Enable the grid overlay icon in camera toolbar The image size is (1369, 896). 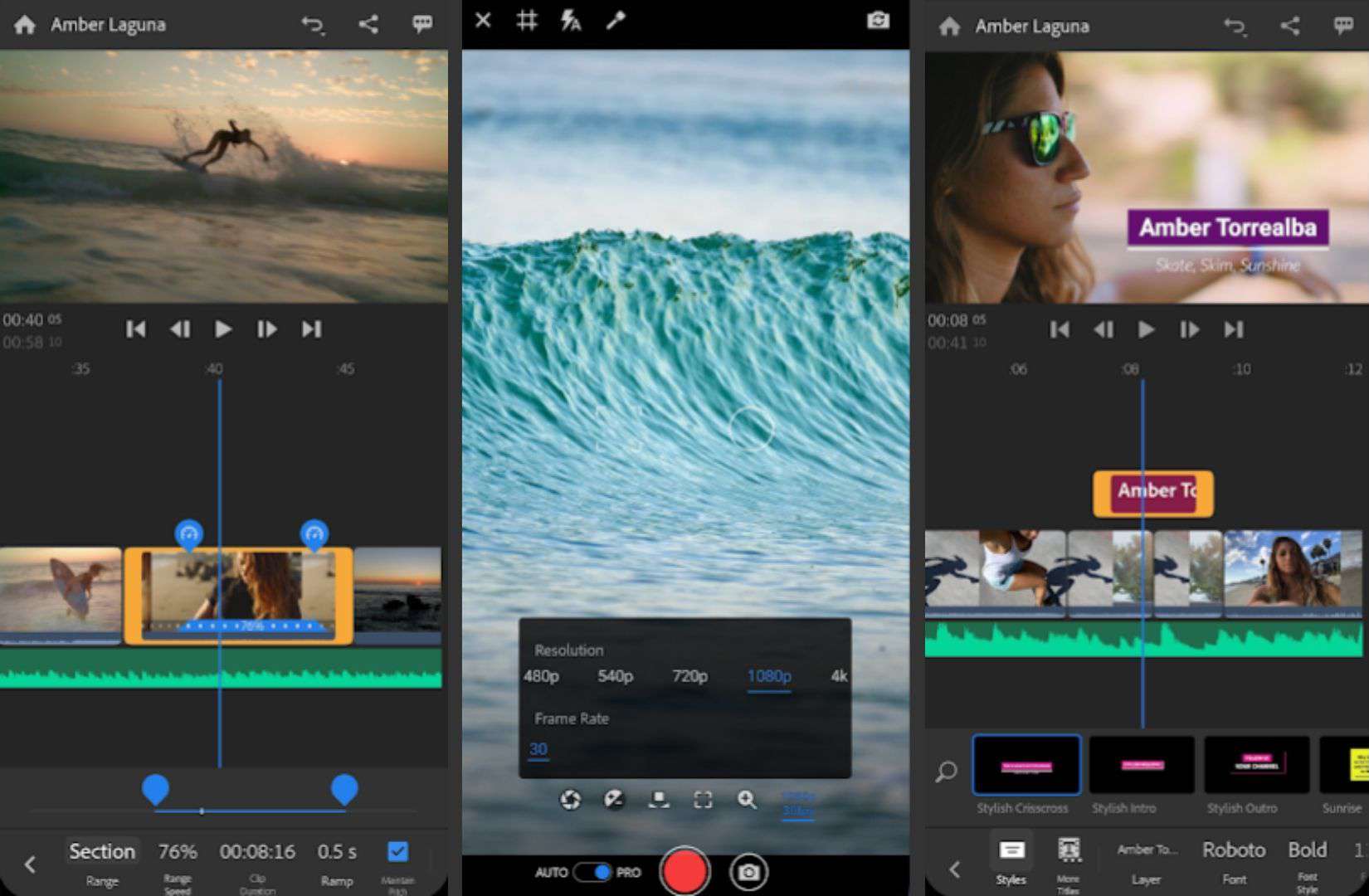coord(529,20)
